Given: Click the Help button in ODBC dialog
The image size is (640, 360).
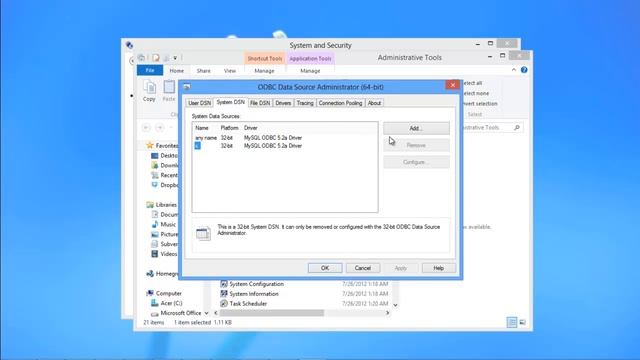Looking at the screenshot, I should pyautogui.click(x=438, y=268).
